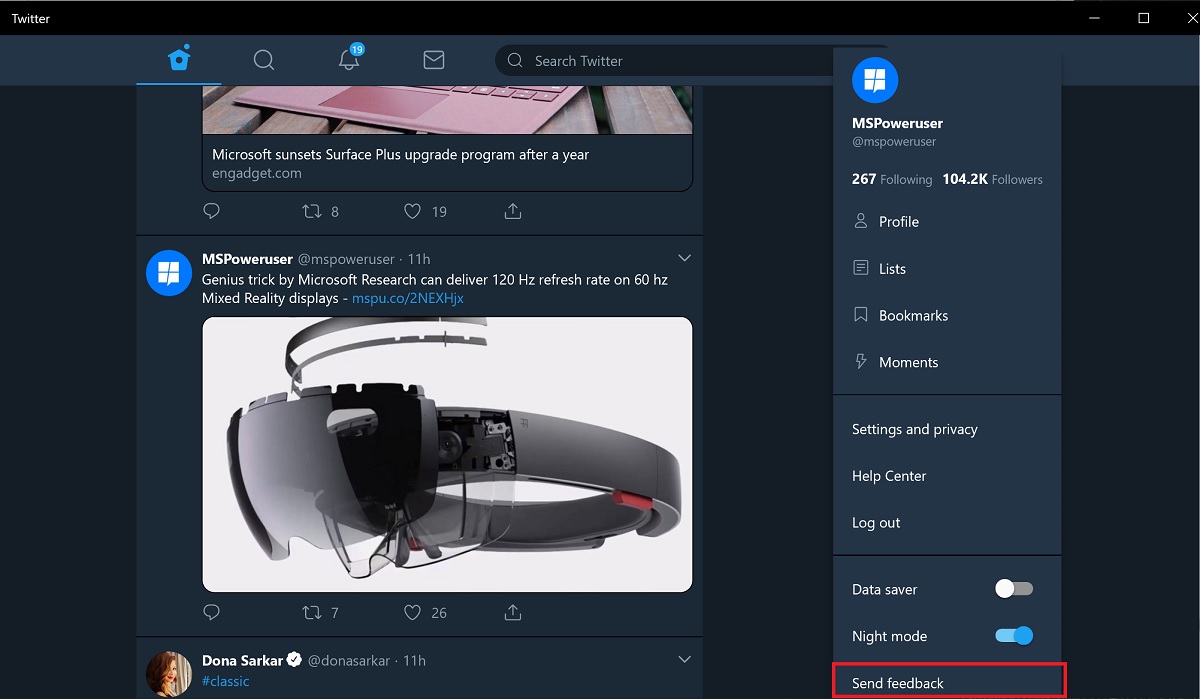Viewport: 1200px width, 699px height.
Task: Like the Surface Plus tweet
Action: click(x=412, y=211)
